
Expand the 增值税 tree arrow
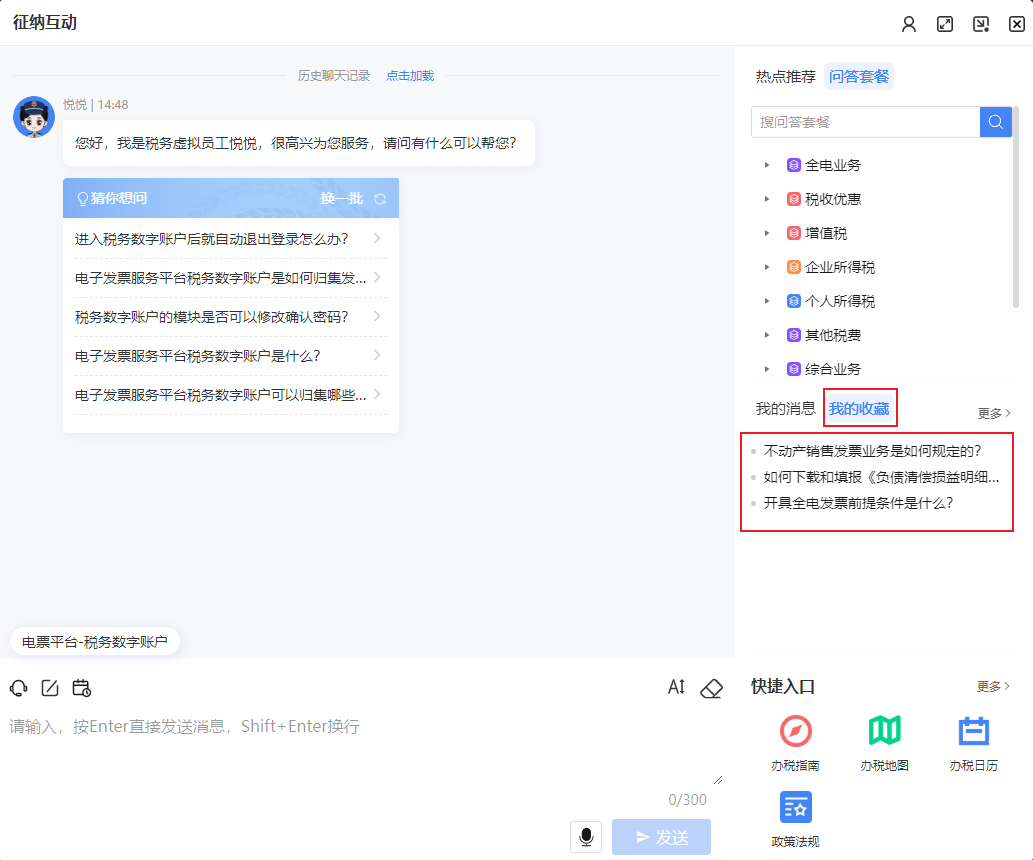(767, 233)
